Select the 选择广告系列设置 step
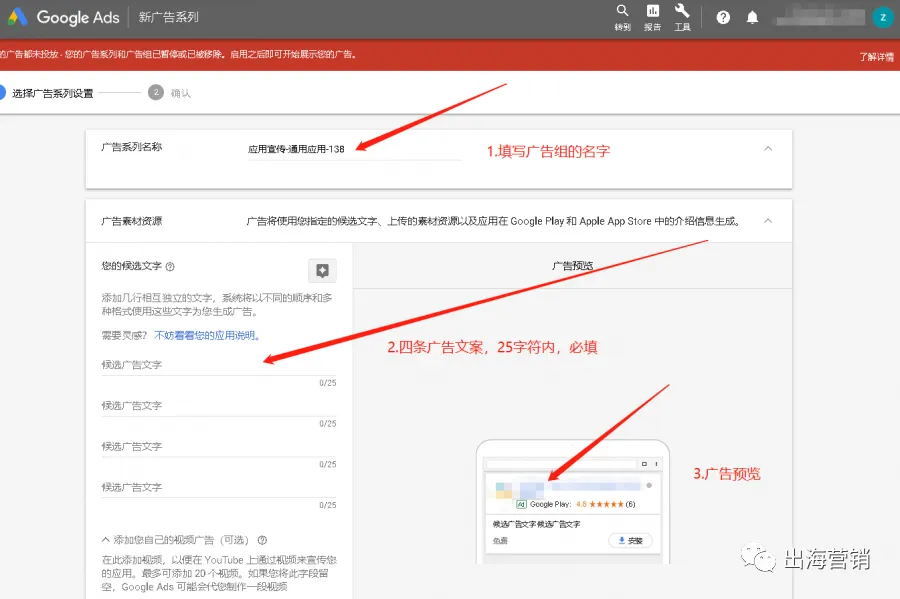 pyautogui.click(x=52, y=93)
